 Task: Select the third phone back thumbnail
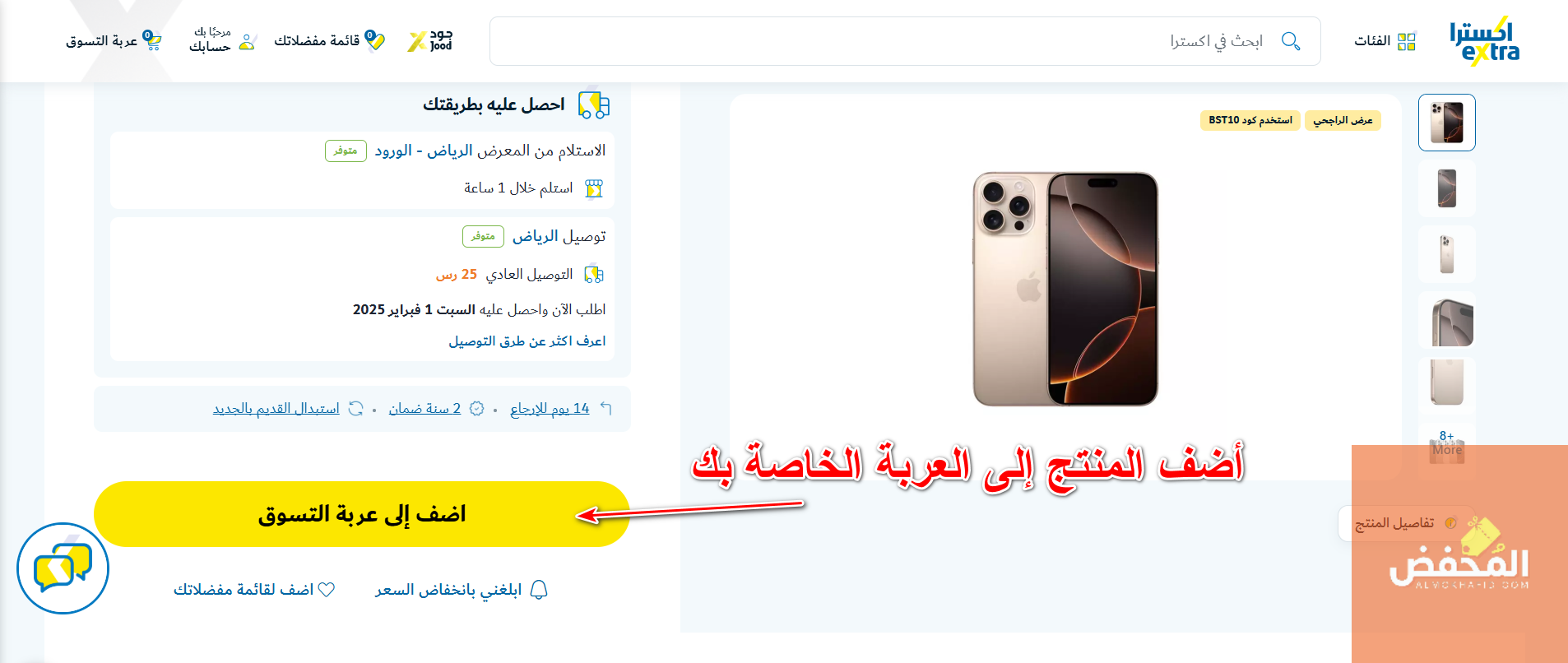click(x=1447, y=254)
